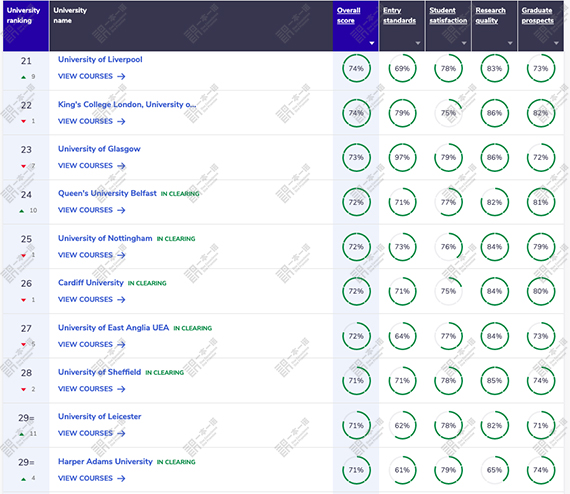View courses for University of Liverpool
This screenshot has width=570, height=494.
pyautogui.click(x=92, y=76)
